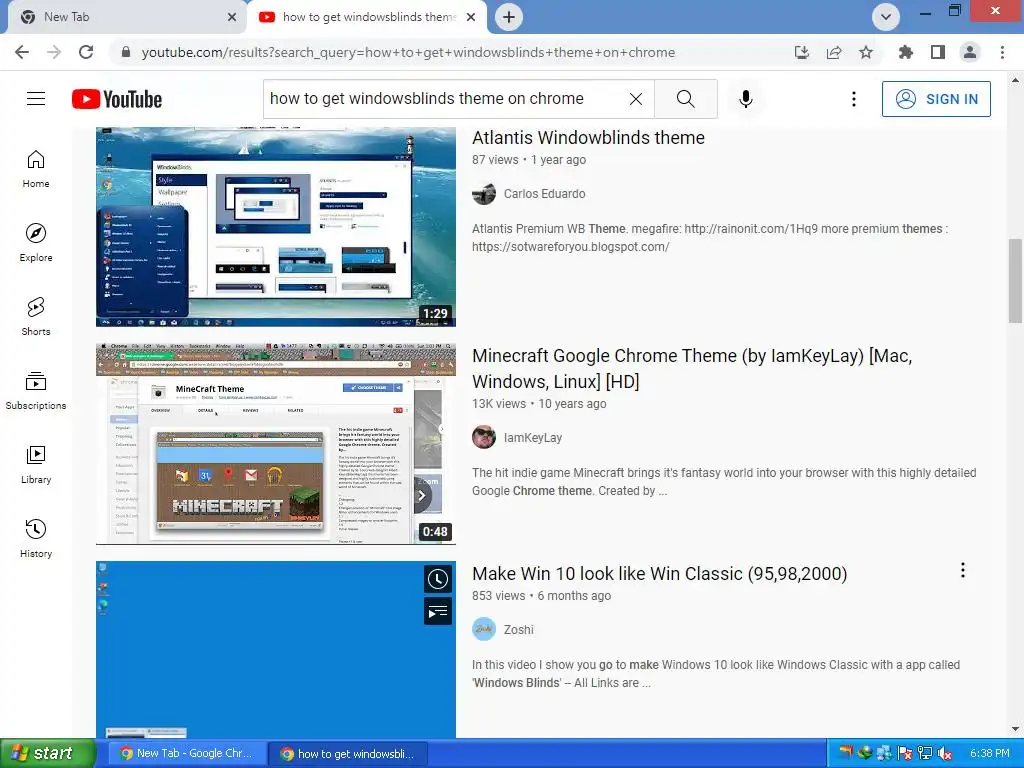1024x768 pixels.
Task: Go to Home in the sidebar
Action: 36,169
